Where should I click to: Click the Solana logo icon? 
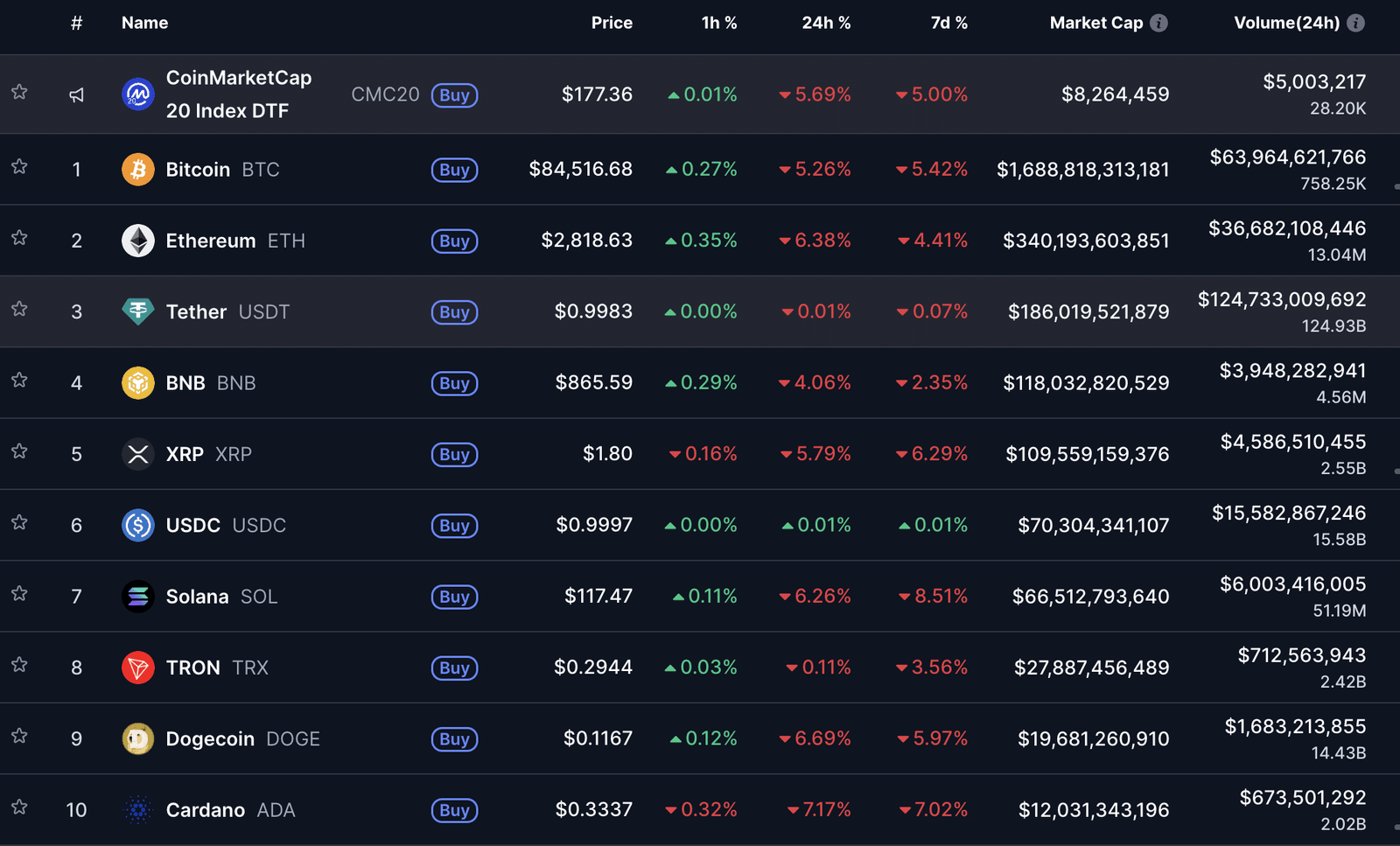[x=137, y=597]
